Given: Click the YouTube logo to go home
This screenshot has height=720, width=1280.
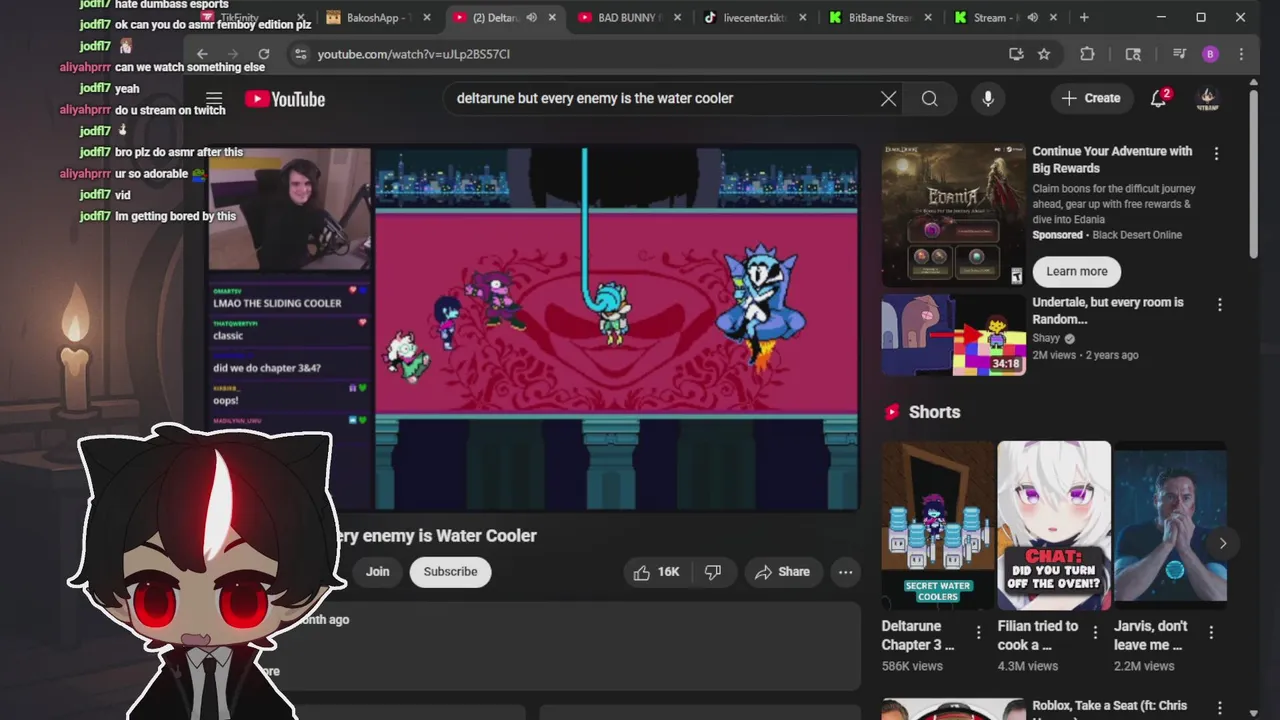Looking at the screenshot, I should (285, 98).
